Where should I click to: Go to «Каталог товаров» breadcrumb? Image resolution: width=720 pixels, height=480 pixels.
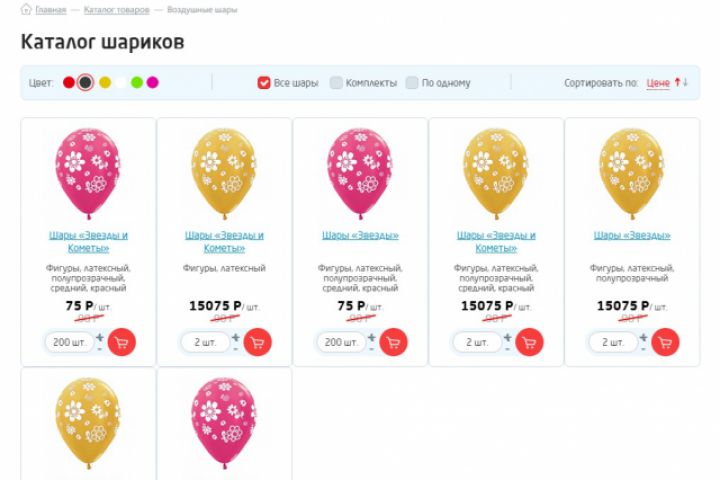tap(117, 10)
